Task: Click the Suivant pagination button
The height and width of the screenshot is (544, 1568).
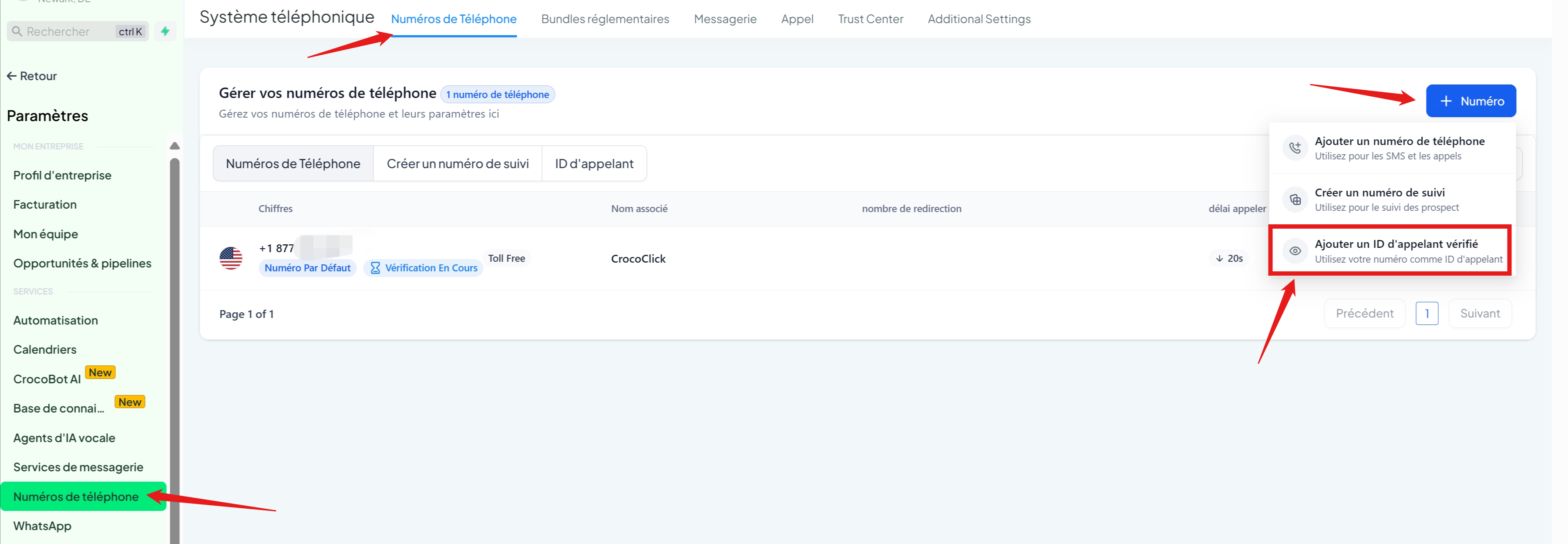Action: (x=1480, y=314)
